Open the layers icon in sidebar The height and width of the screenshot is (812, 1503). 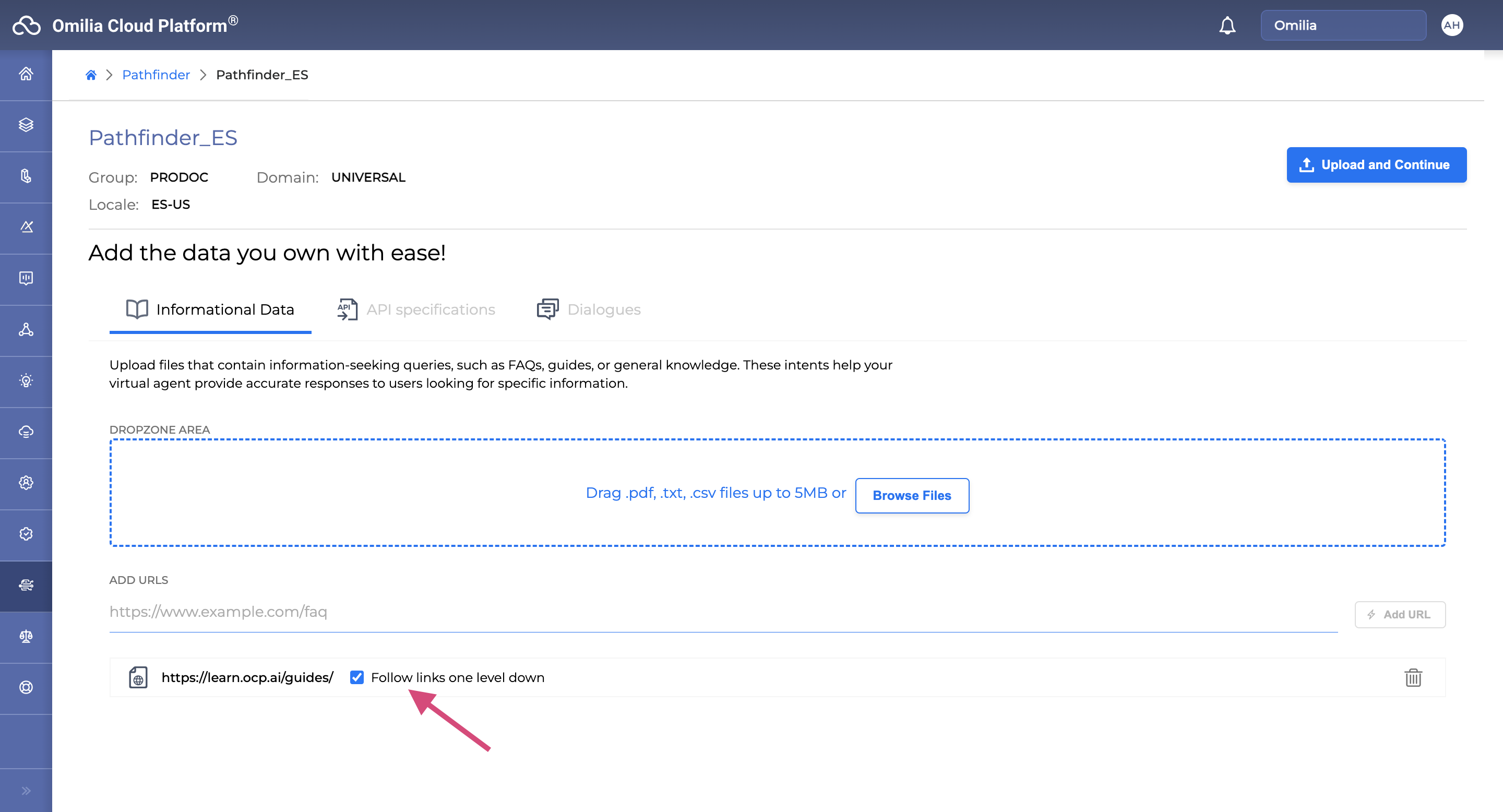pos(26,125)
